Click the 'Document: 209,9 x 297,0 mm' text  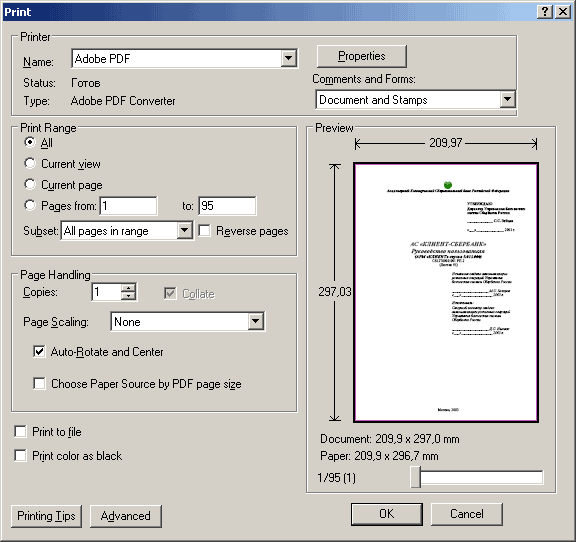click(x=390, y=439)
